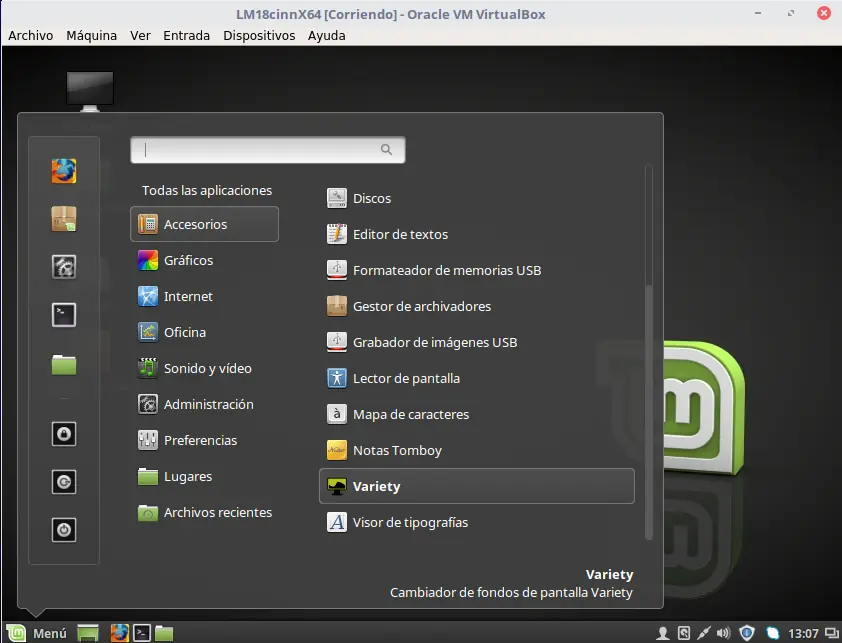Click the menu search input field
The height and width of the screenshot is (643, 842).
point(267,149)
